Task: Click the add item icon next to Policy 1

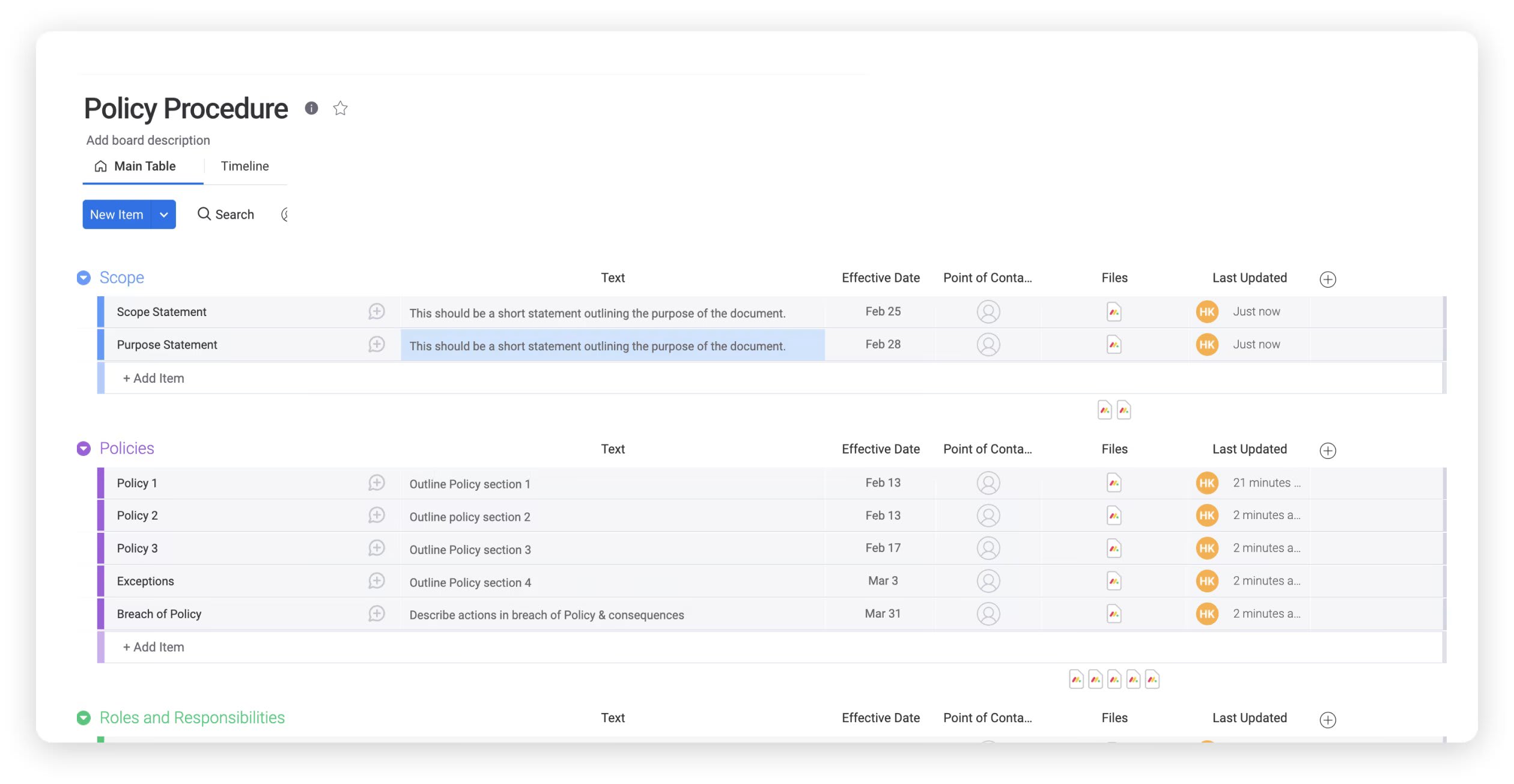Action: coord(376,483)
